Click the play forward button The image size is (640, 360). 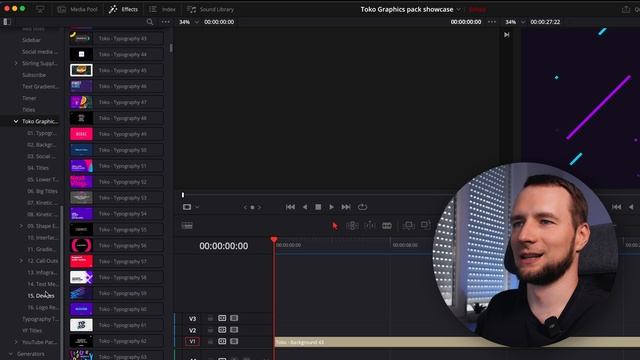[331, 207]
